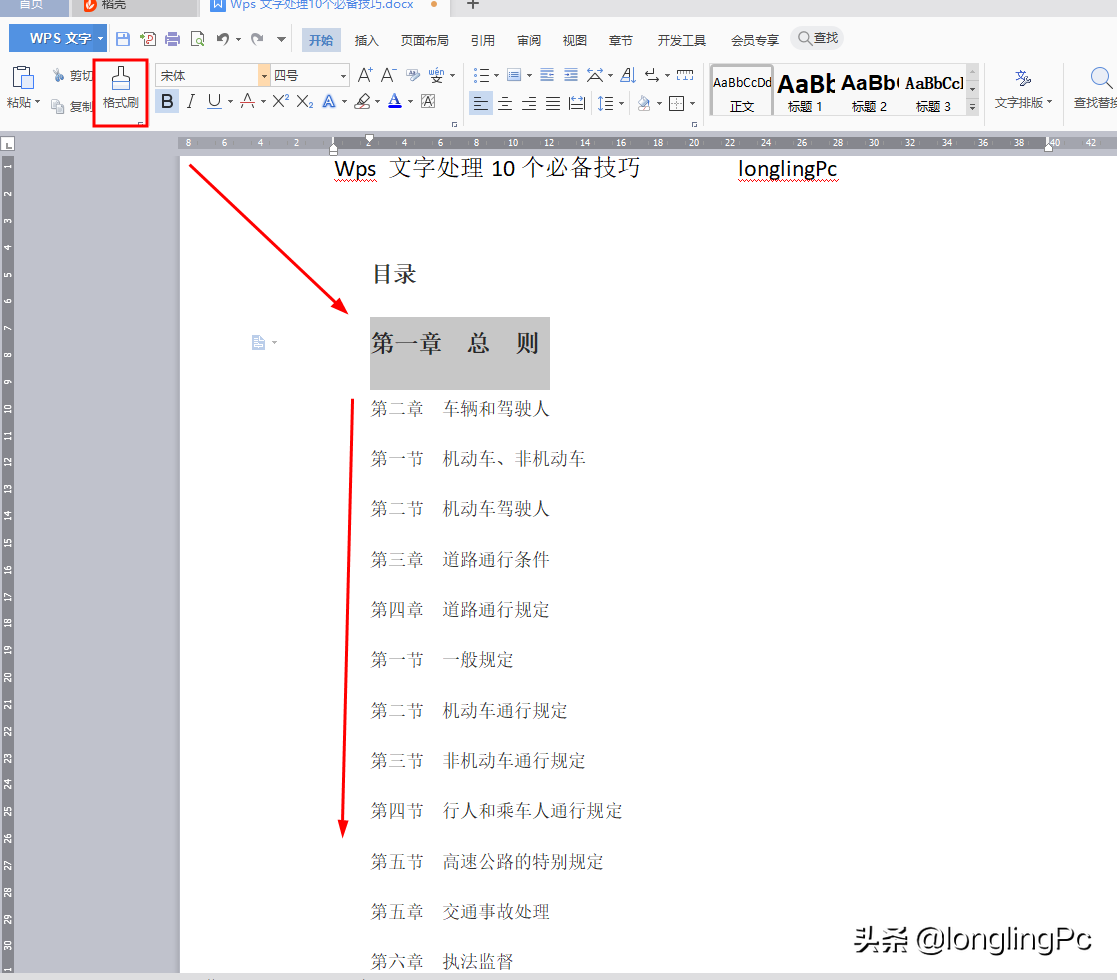Apply the 标题 2 heading style
The width and height of the screenshot is (1117, 980).
coord(869,91)
